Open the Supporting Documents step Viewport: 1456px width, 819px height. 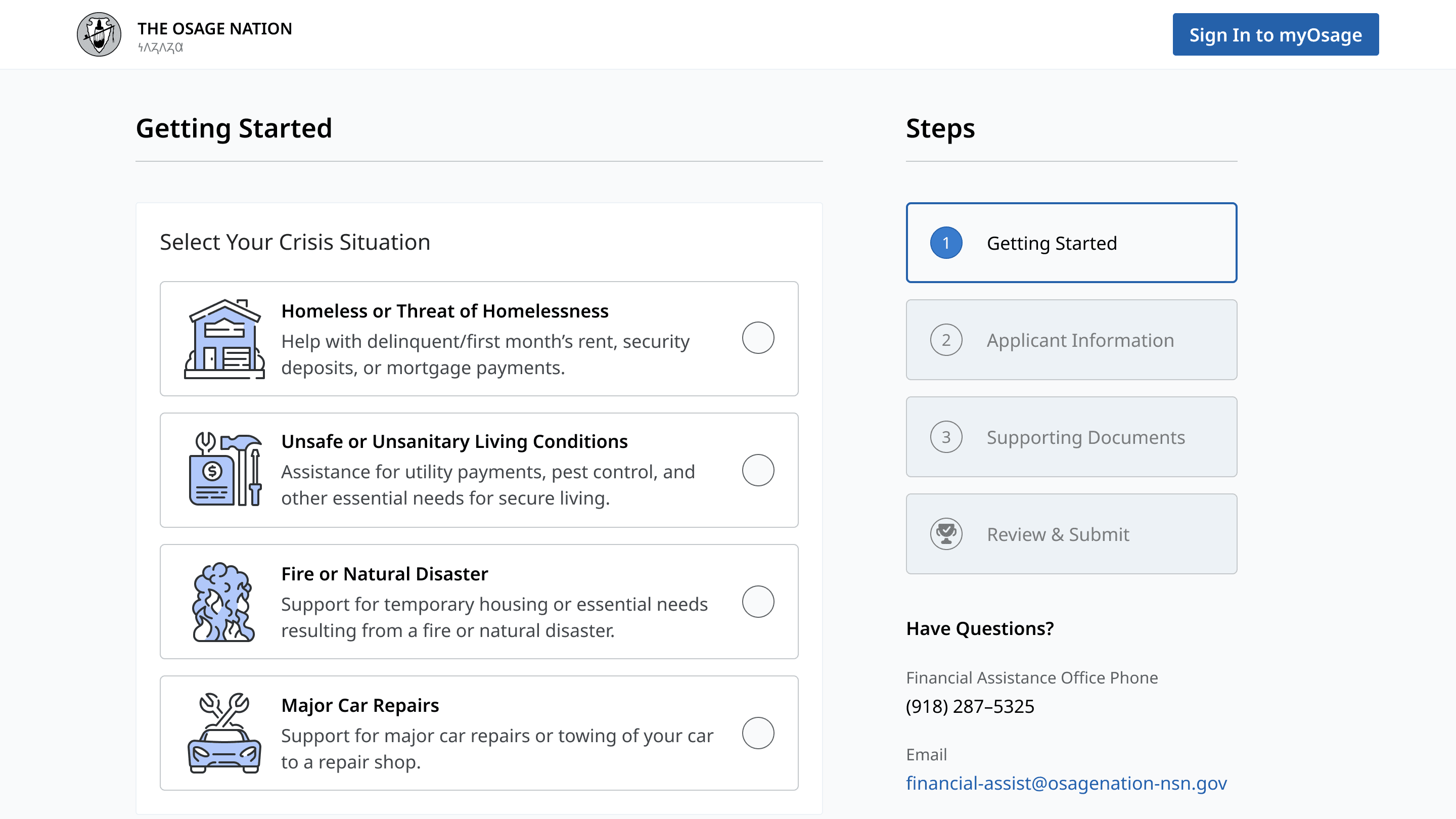1085,437
